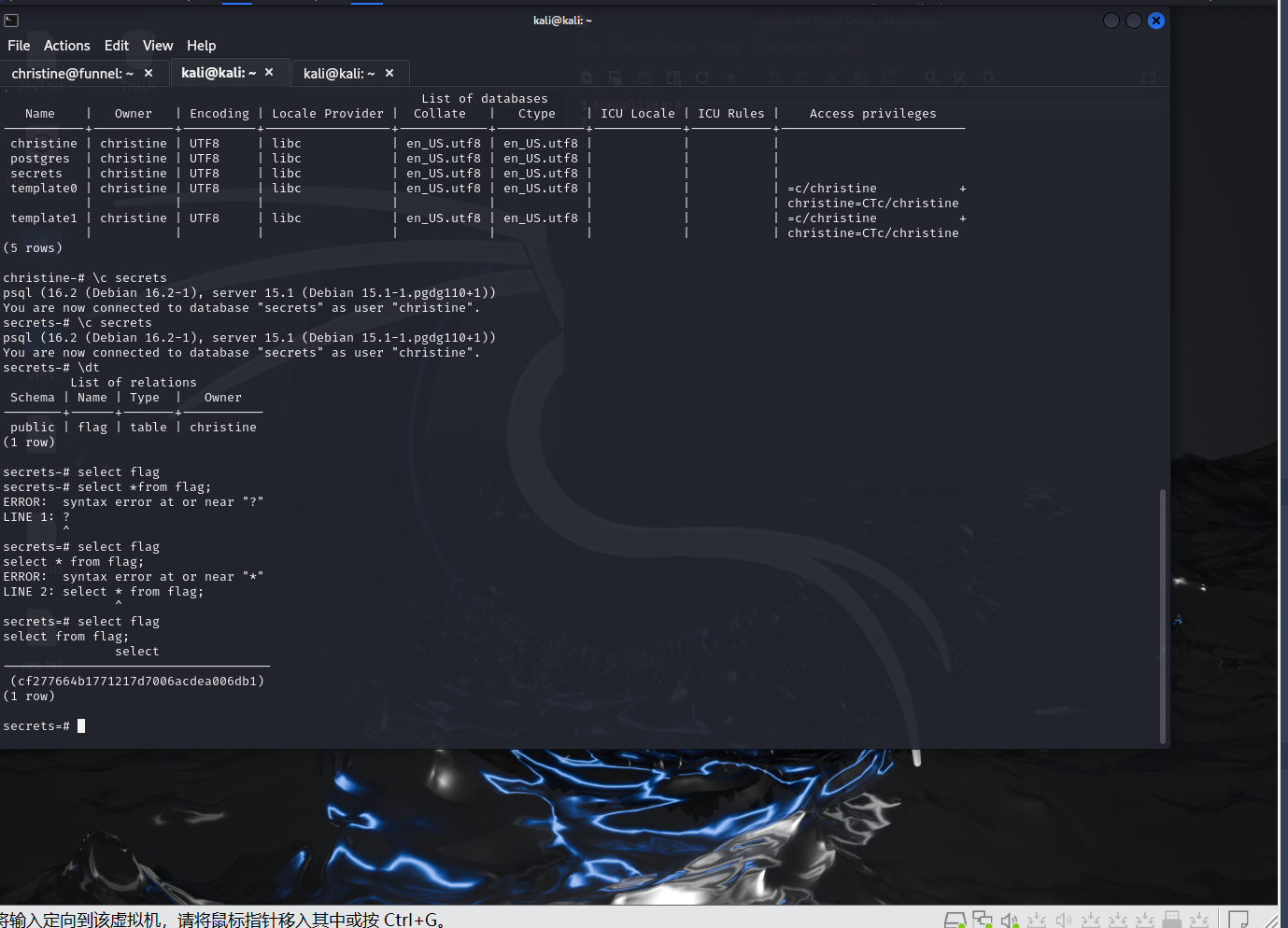Close the bold active kali@kali tab
1288x928 pixels.
(269, 72)
